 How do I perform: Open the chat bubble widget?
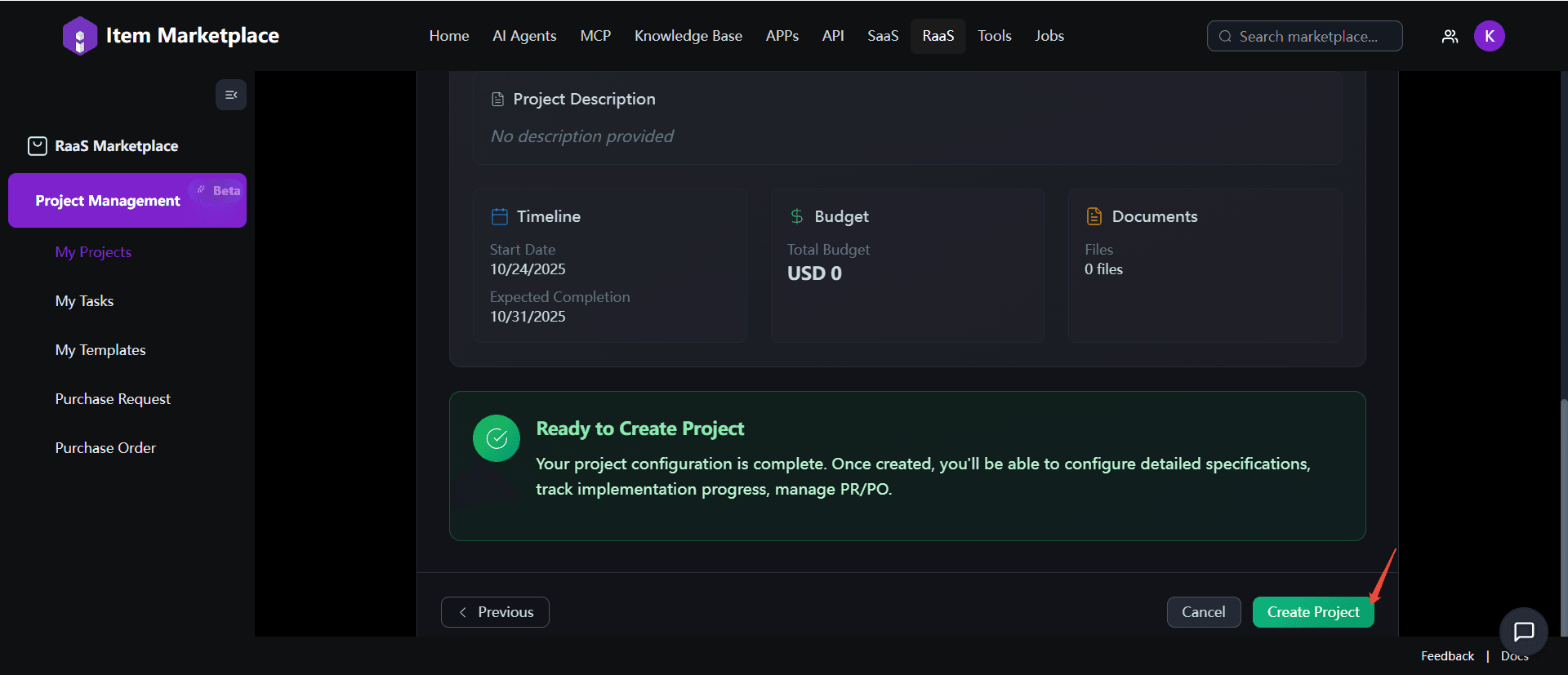point(1523,631)
